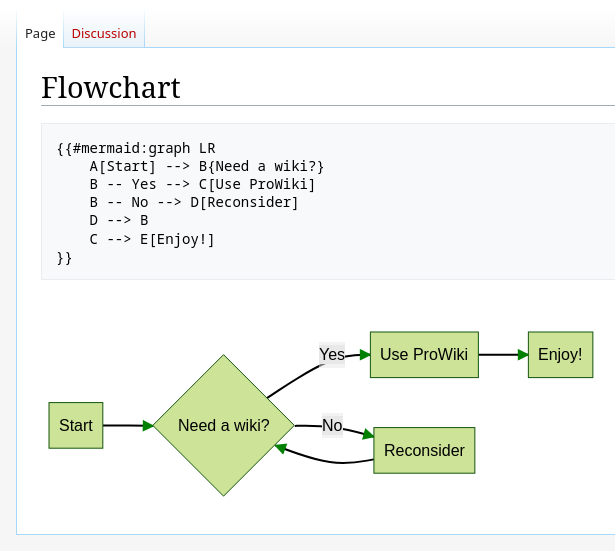615x551 pixels.
Task: Open the Discussion tab
Action: pyautogui.click(x=104, y=34)
